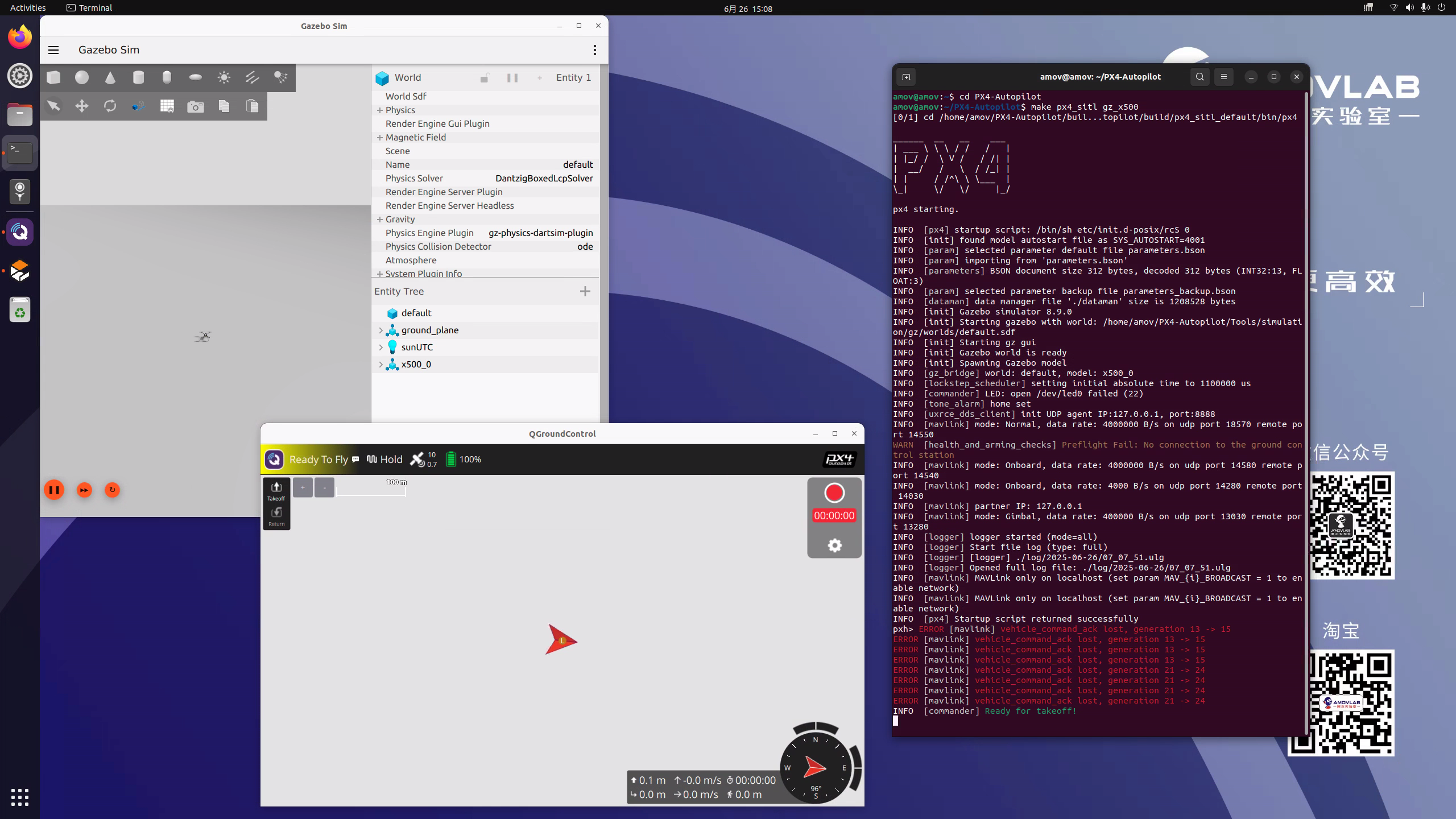
Task: Open a new terminal tab
Action: click(907, 77)
